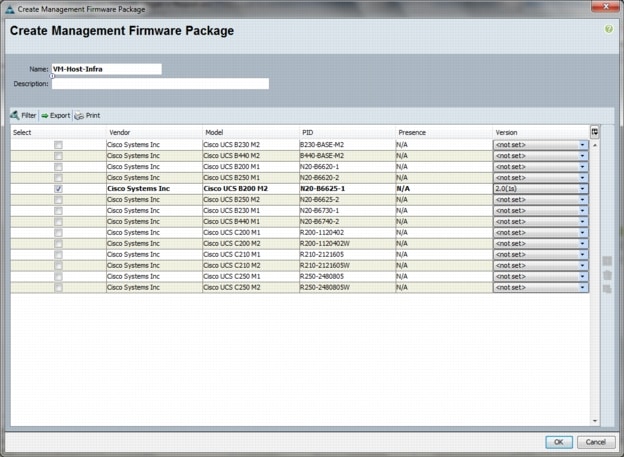Open Version dropdown for N20-B6620-2
Viewport: 624px width, 457px height.
540,178
